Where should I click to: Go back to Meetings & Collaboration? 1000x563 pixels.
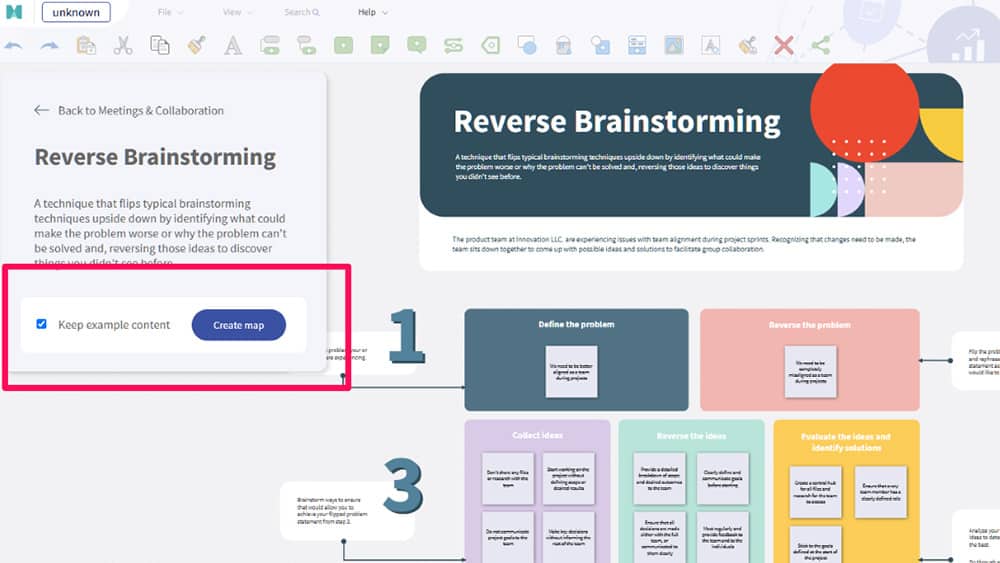pos(129,110)
